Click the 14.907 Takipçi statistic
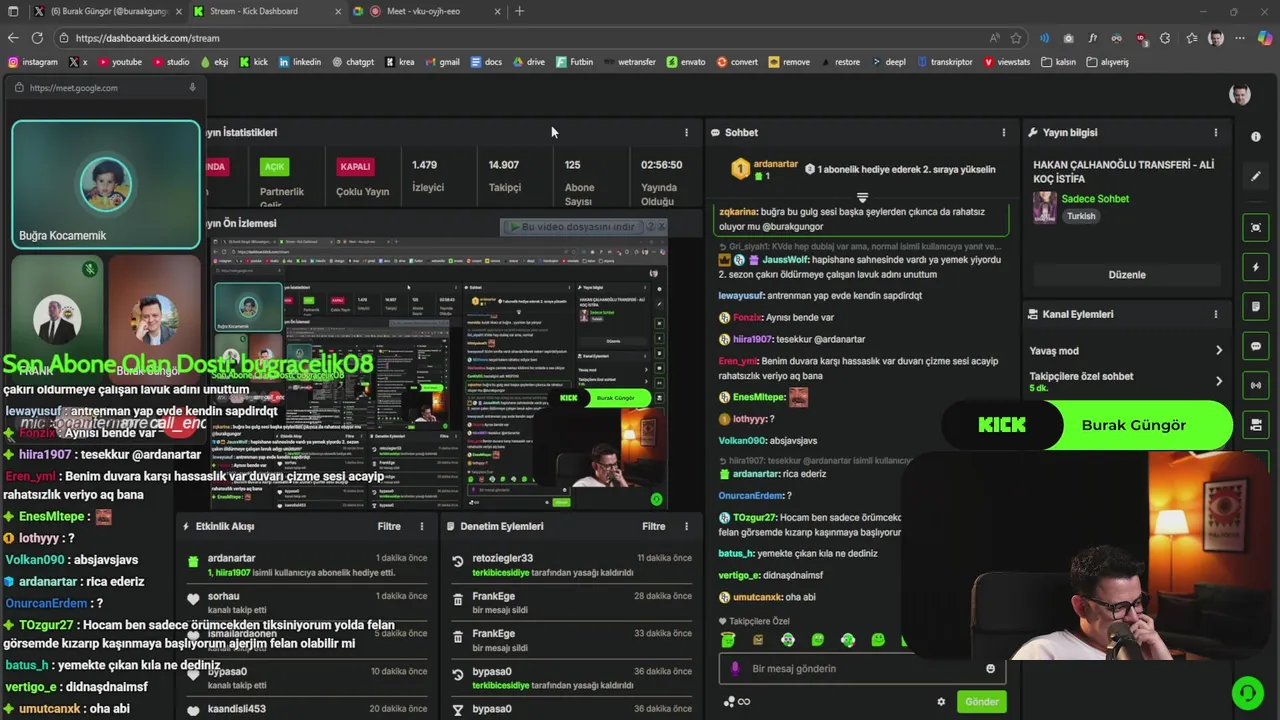This screenshot has width=1280, height=720. [505, 176]
